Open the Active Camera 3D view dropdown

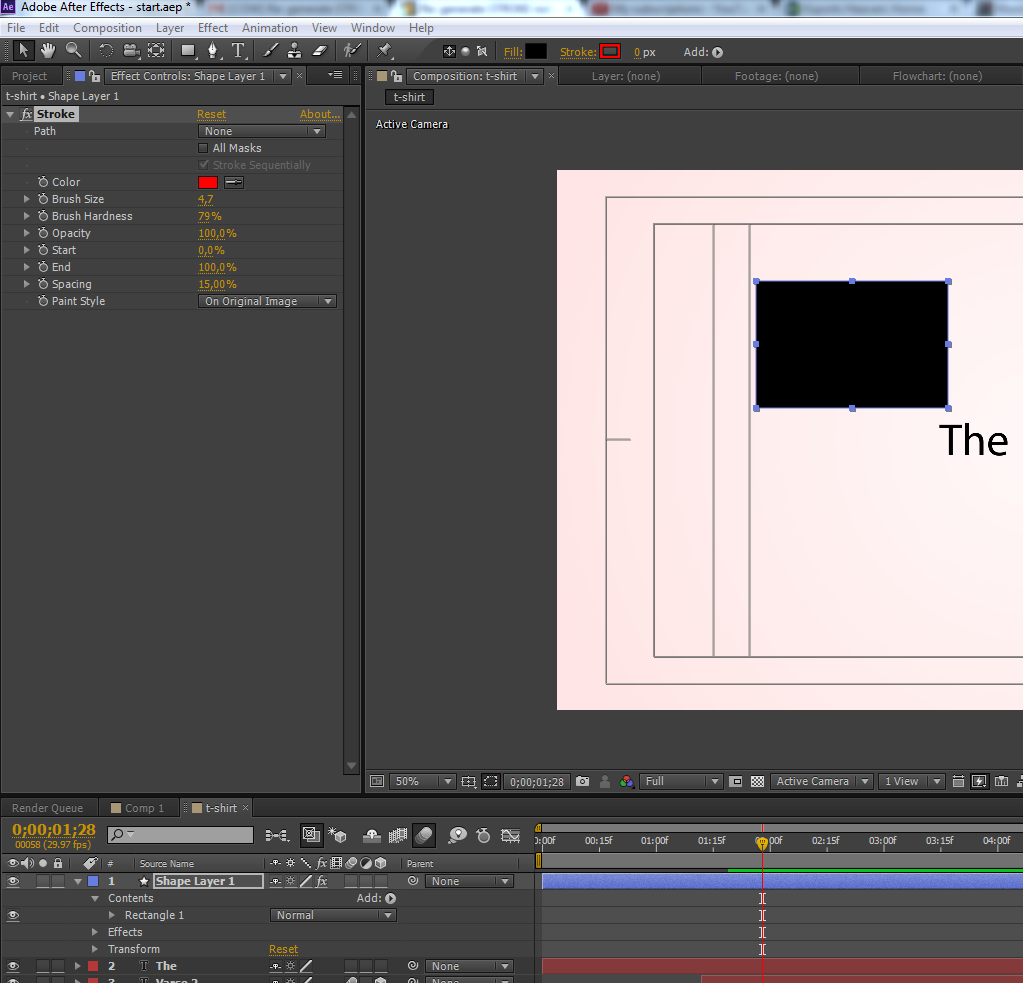tap(822, 781)
